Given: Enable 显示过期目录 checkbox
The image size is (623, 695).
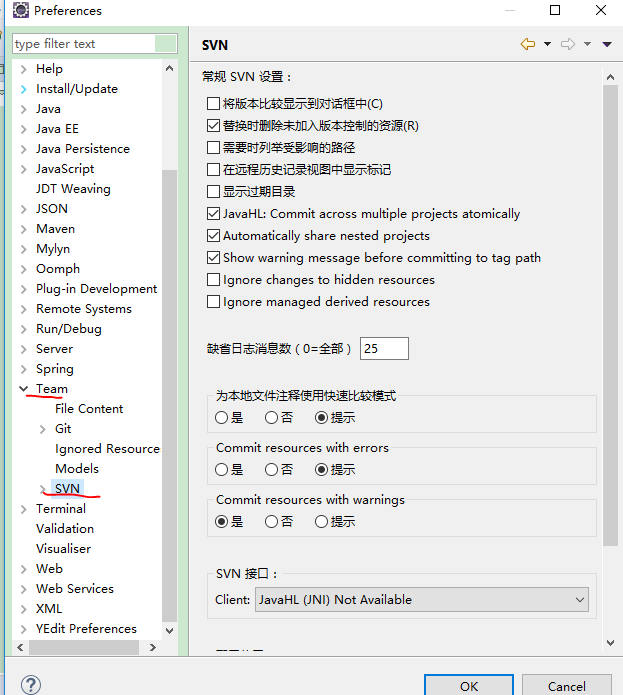Looking at the screenshot, I should click(213, 191).
